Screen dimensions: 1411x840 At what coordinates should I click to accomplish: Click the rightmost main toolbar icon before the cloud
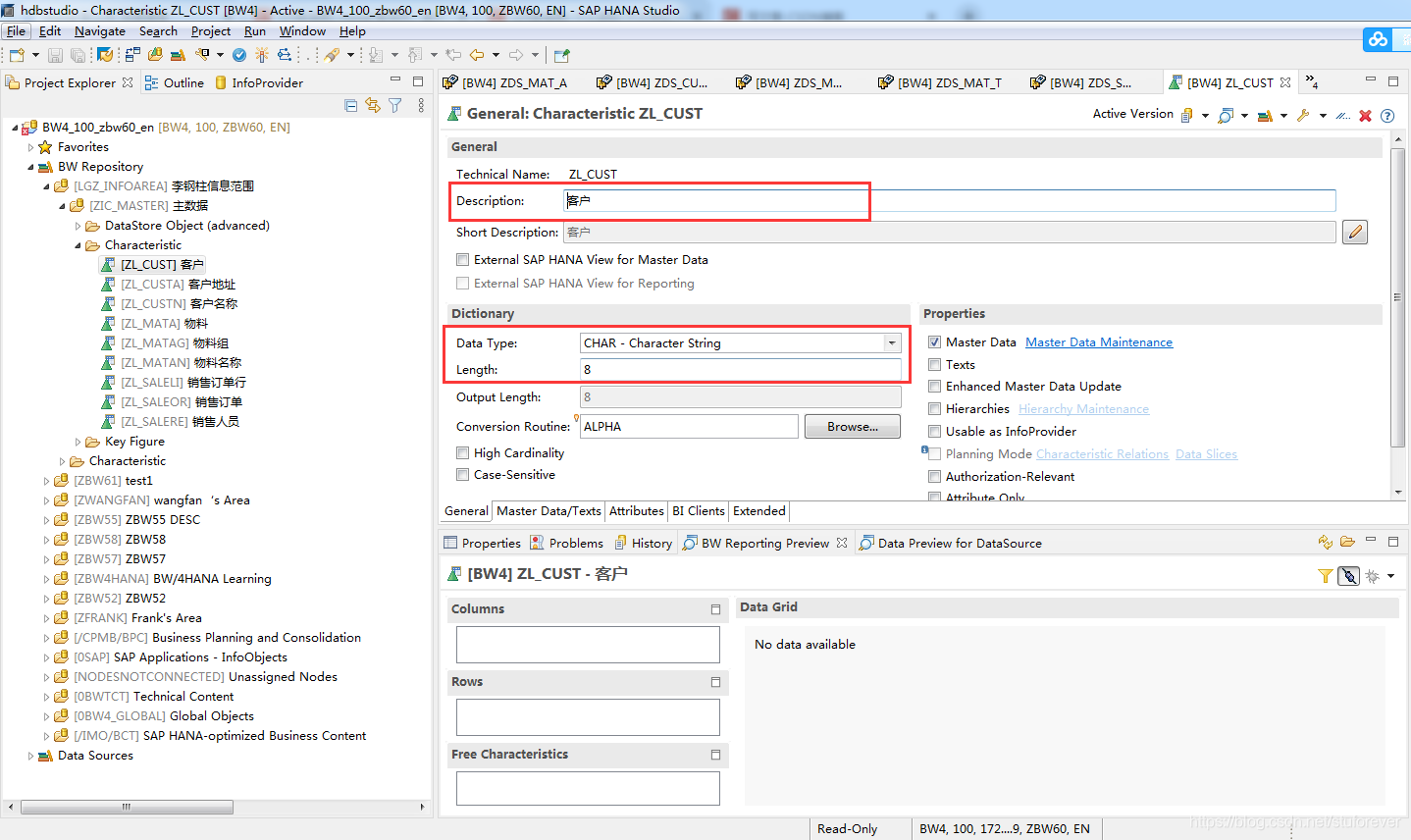[561, 55]
